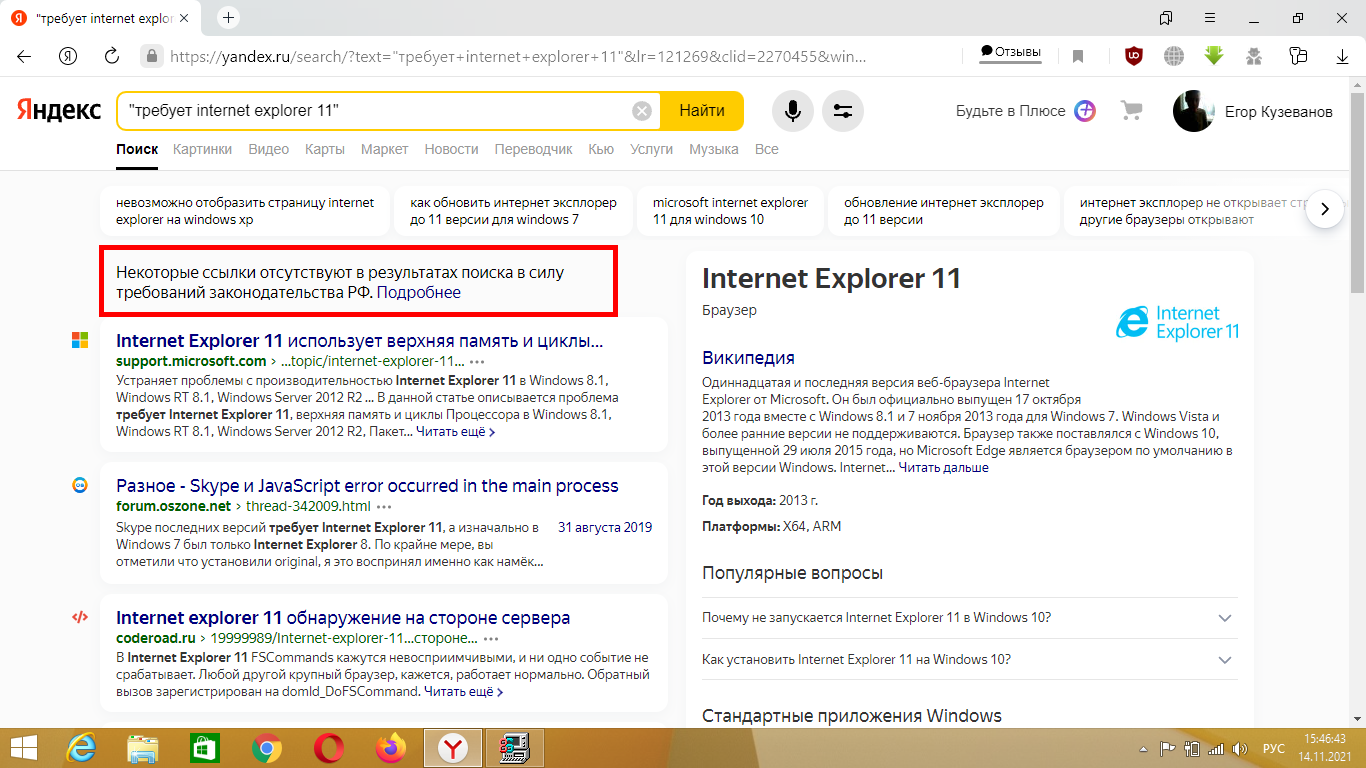Expand Читать ещё in the coderoad result
This screenshot has width=1366, height=768.
[463, 691]
